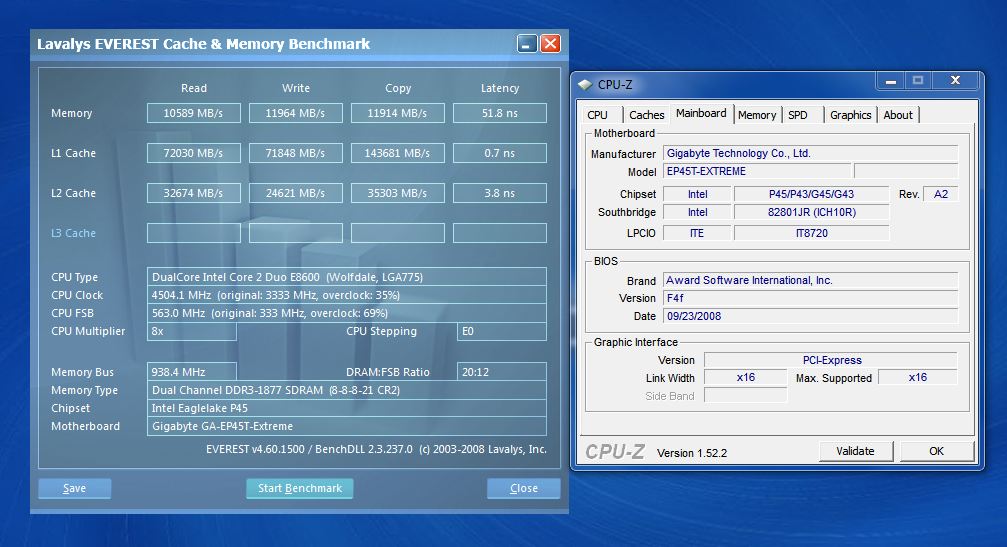Minimize the EVEREST benchmark window

click(x=527, y=44)
